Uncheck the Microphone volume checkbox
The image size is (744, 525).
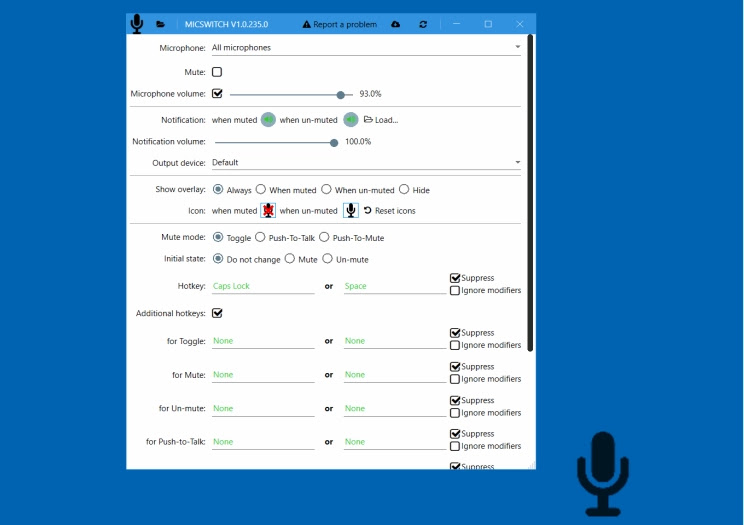pos(217,94)
